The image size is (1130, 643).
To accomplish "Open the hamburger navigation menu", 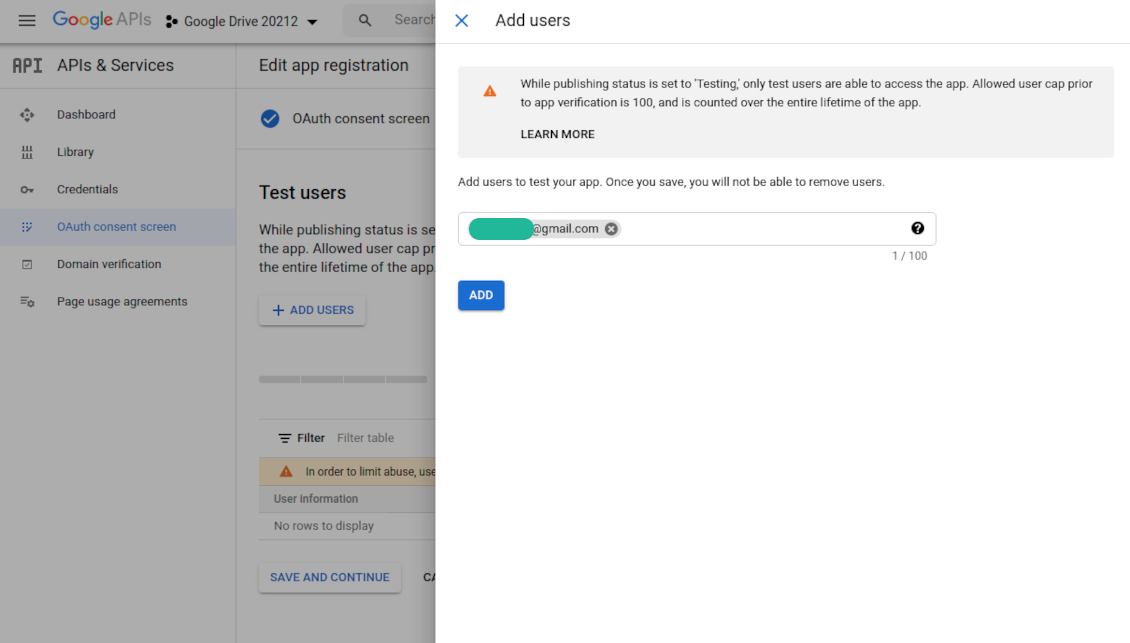I will [x=27, y=21].
